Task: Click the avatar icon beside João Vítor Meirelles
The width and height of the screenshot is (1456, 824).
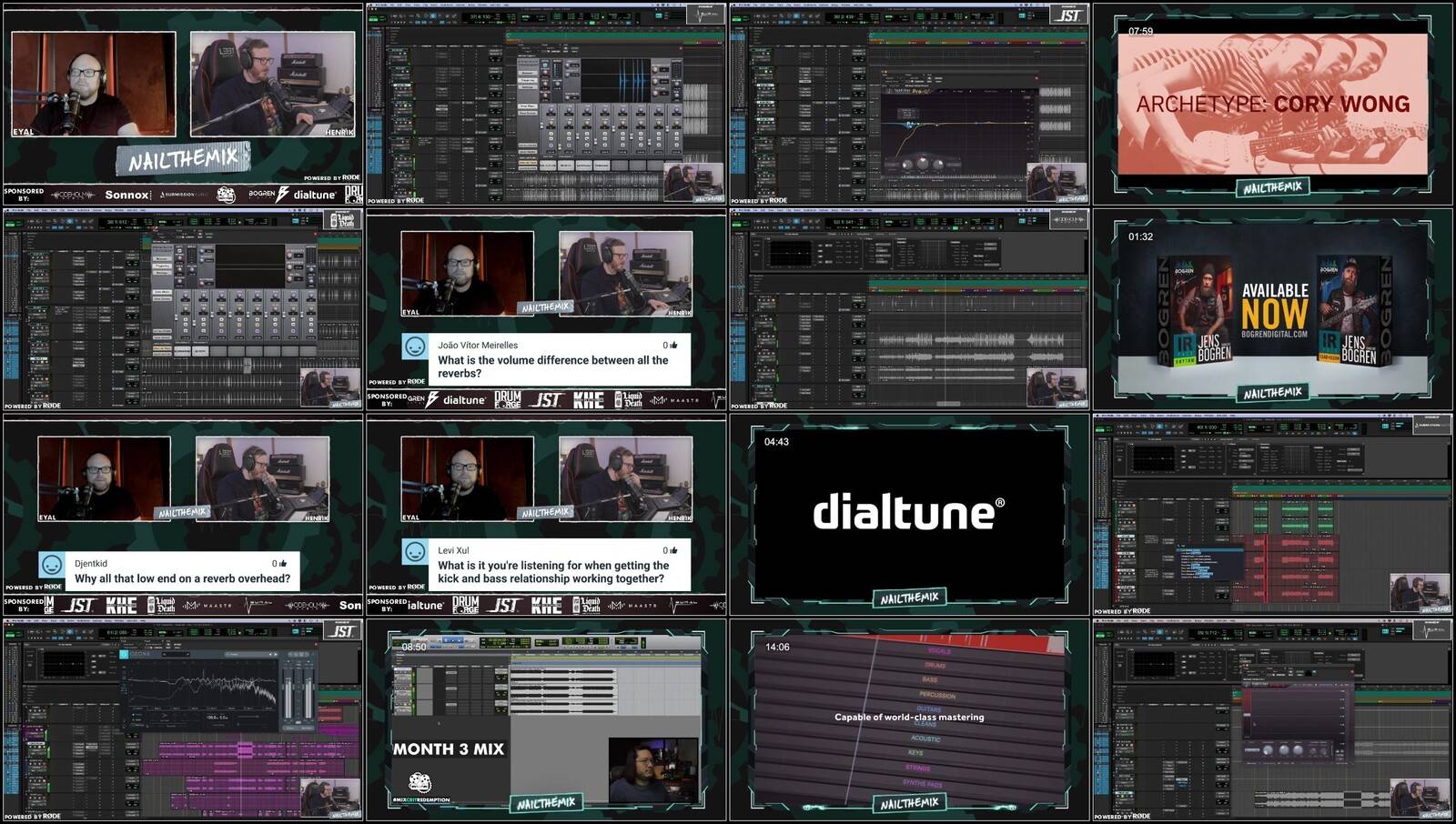Action: pyautogui.click(x=415, y=347)
